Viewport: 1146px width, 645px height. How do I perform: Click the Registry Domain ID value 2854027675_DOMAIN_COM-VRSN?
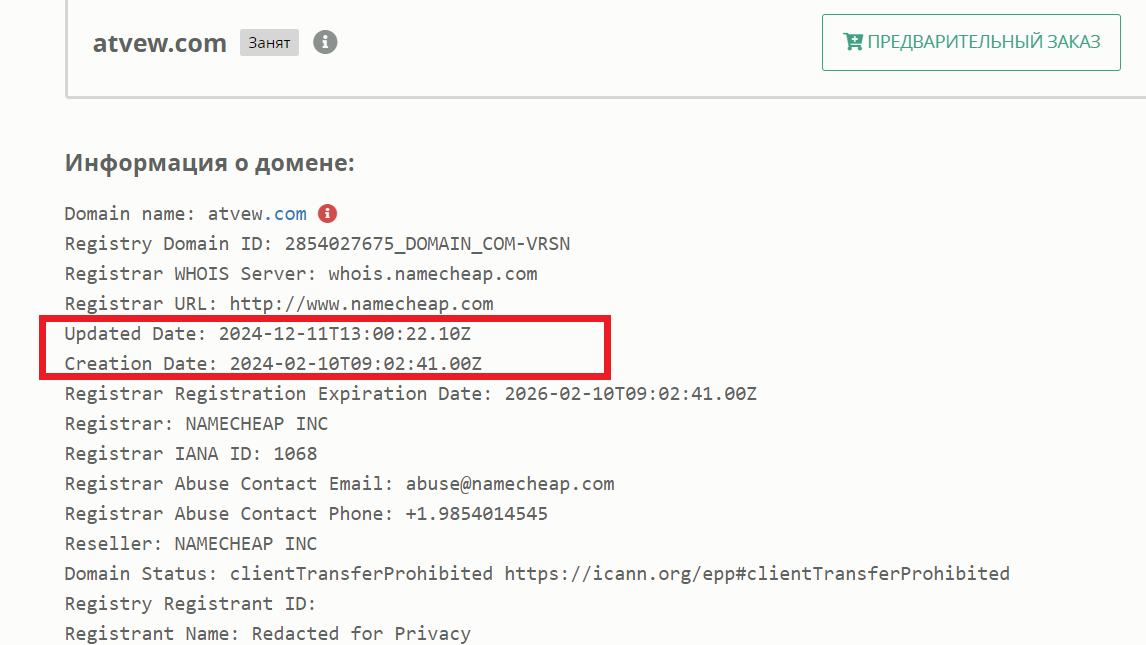428,244
